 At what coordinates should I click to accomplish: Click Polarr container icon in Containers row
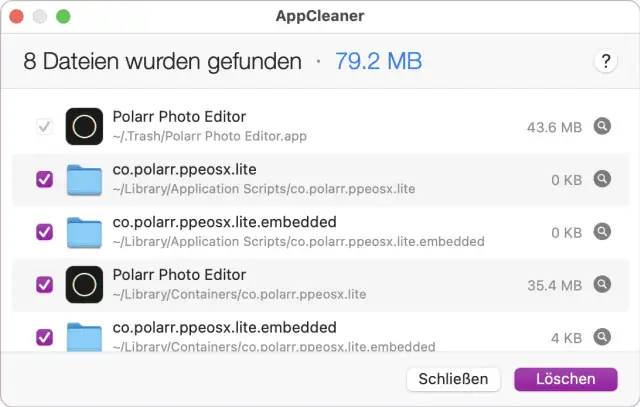(x=84, y=284)
